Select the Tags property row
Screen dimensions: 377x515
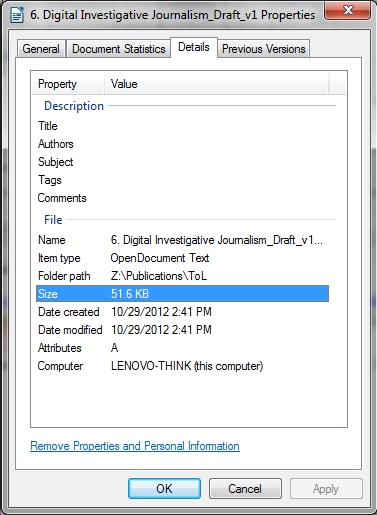click(182, 180)
